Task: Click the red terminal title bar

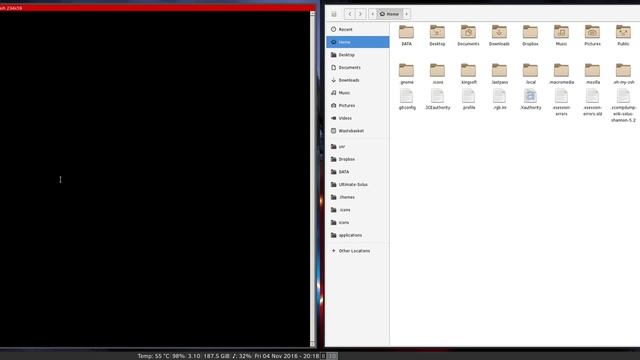Action: pyautogui.click(x=158, y=8)
